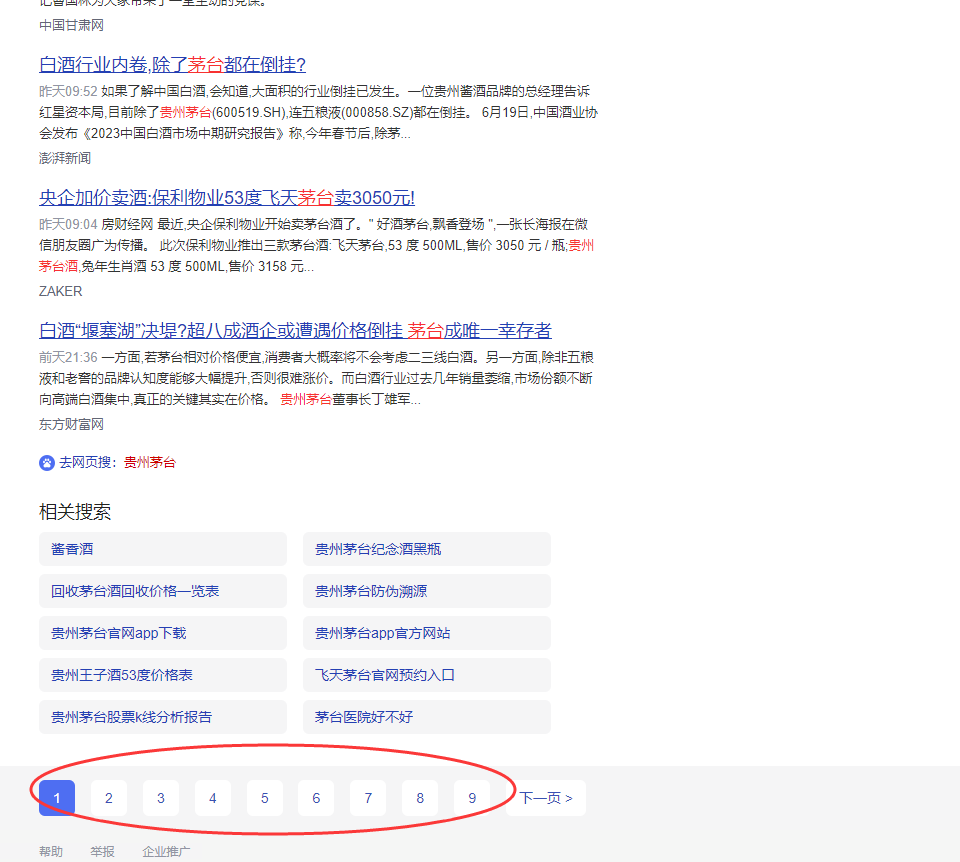Go to page 2 of results
The image size is (960, 862).
108,798
